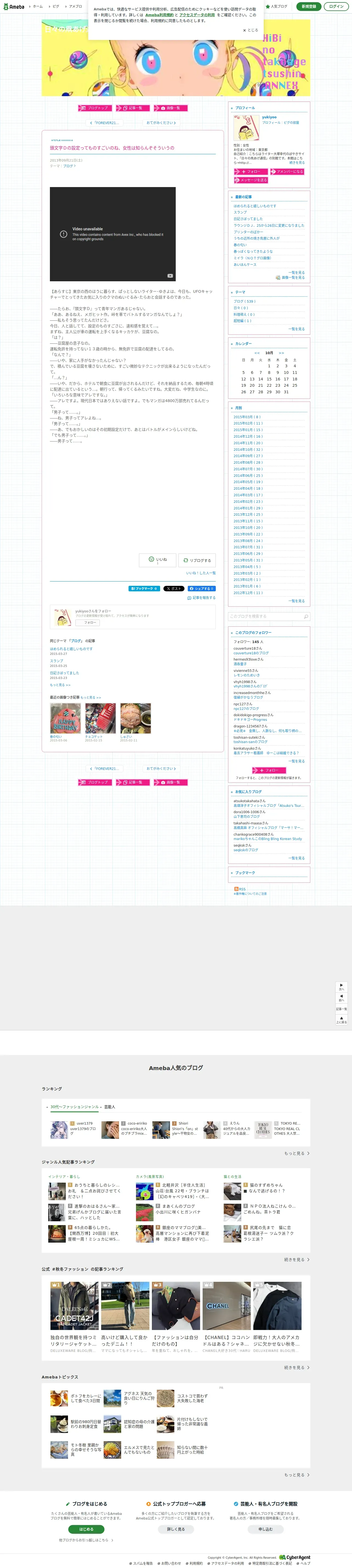352x1568 pixels.
Task: Open the CHANEL rank 4 article image
Action: point(226,1306)
